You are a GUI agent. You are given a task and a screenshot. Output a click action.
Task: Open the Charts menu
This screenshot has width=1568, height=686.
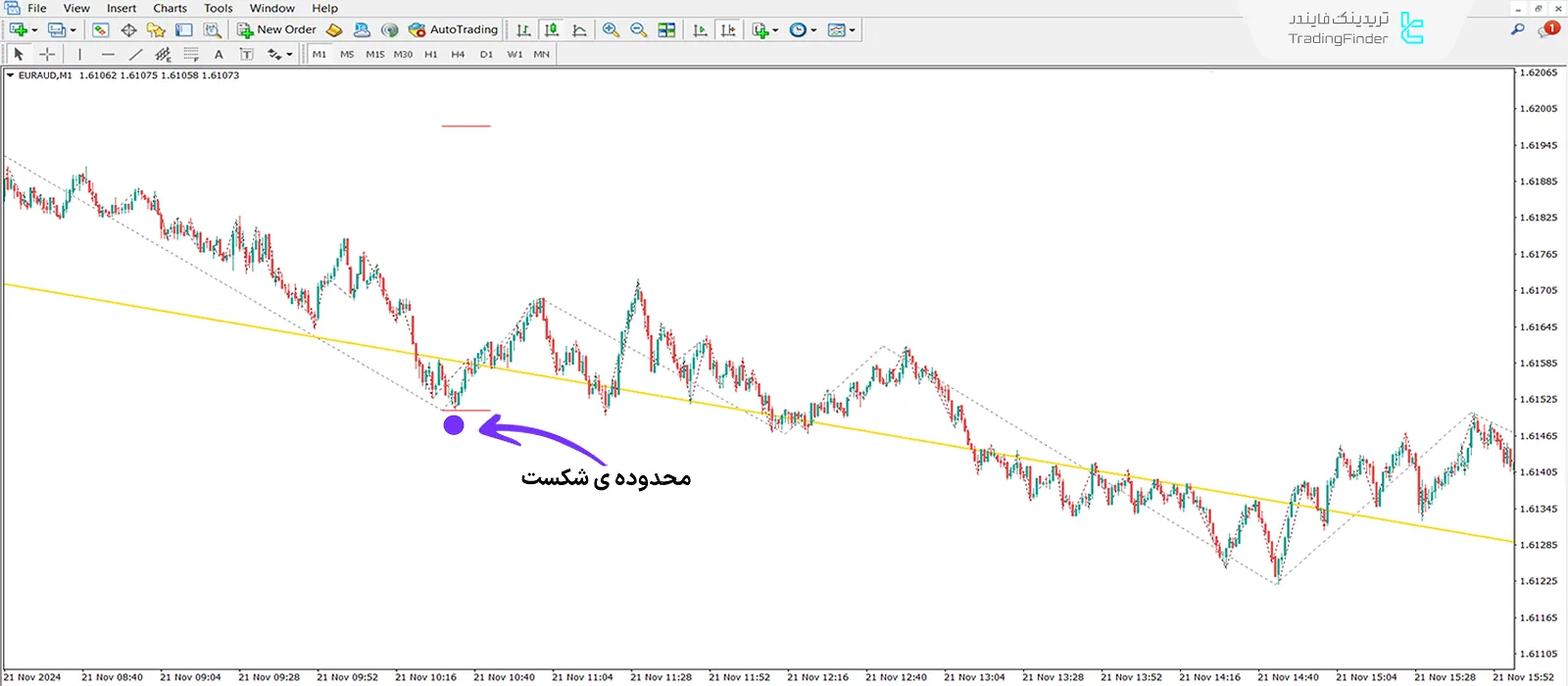[x=170, y=8]
